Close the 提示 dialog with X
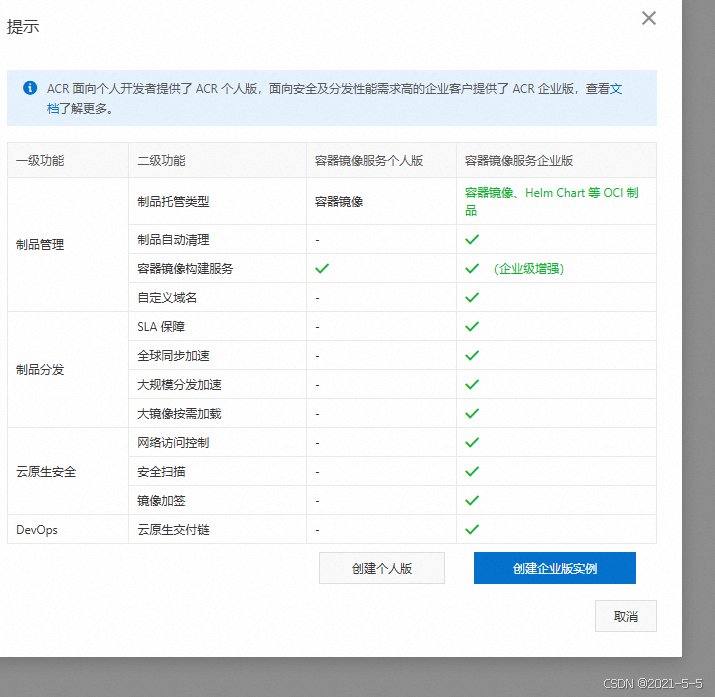 pyautogui.click(x=648, y=18)
